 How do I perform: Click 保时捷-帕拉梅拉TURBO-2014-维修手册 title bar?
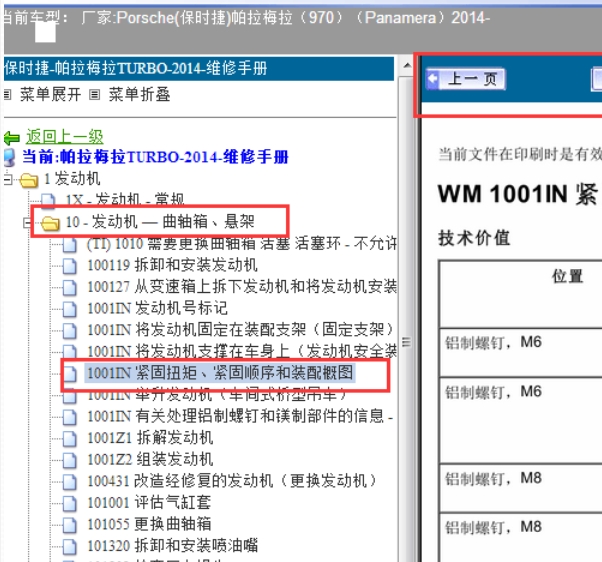[199, 69]
